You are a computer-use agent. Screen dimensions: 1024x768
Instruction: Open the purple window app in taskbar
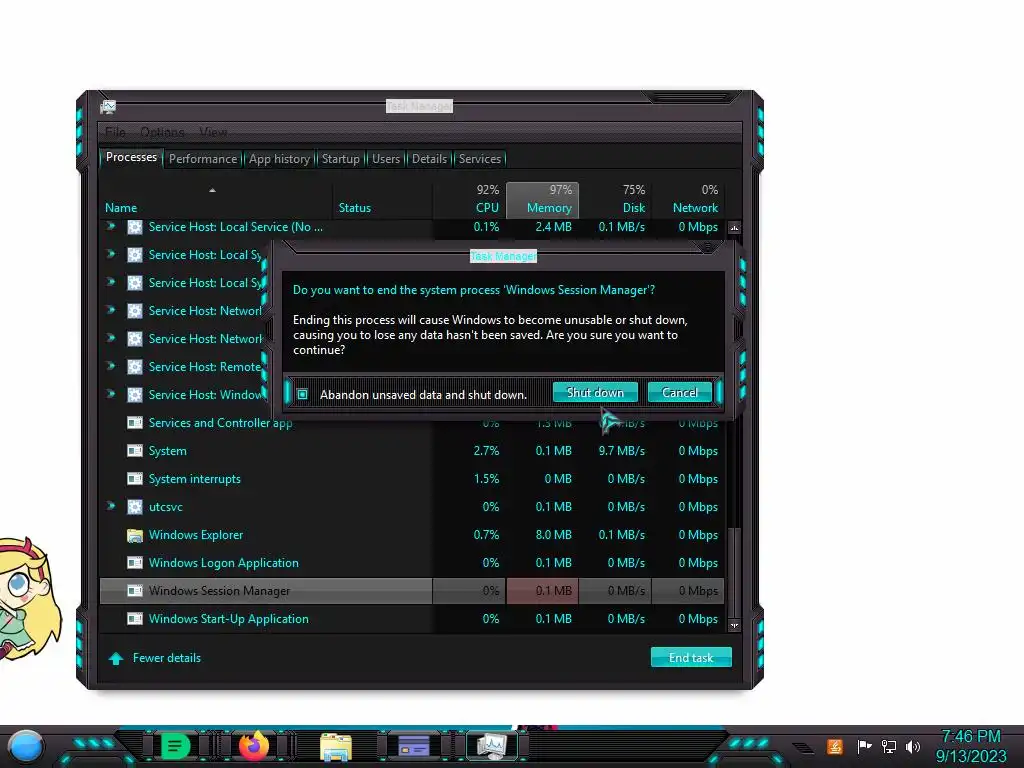click(x=413, y=745)
